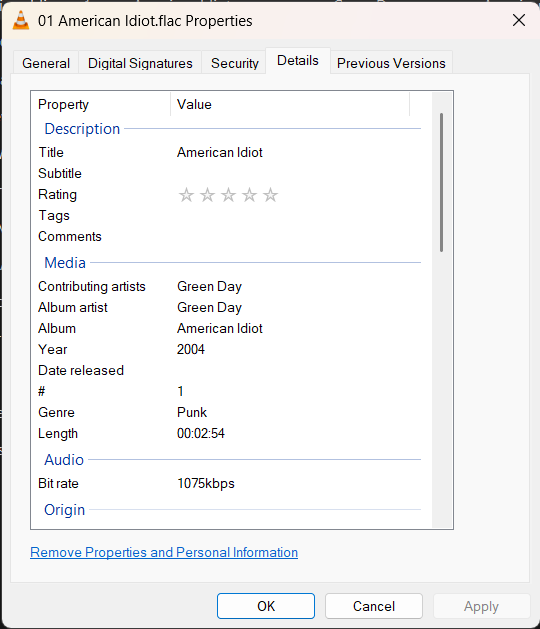Image resolution: width=540 pixels, height=629 pixels.
Task: Dismiss dialog with Cancel button
Action: pos(374,606)
